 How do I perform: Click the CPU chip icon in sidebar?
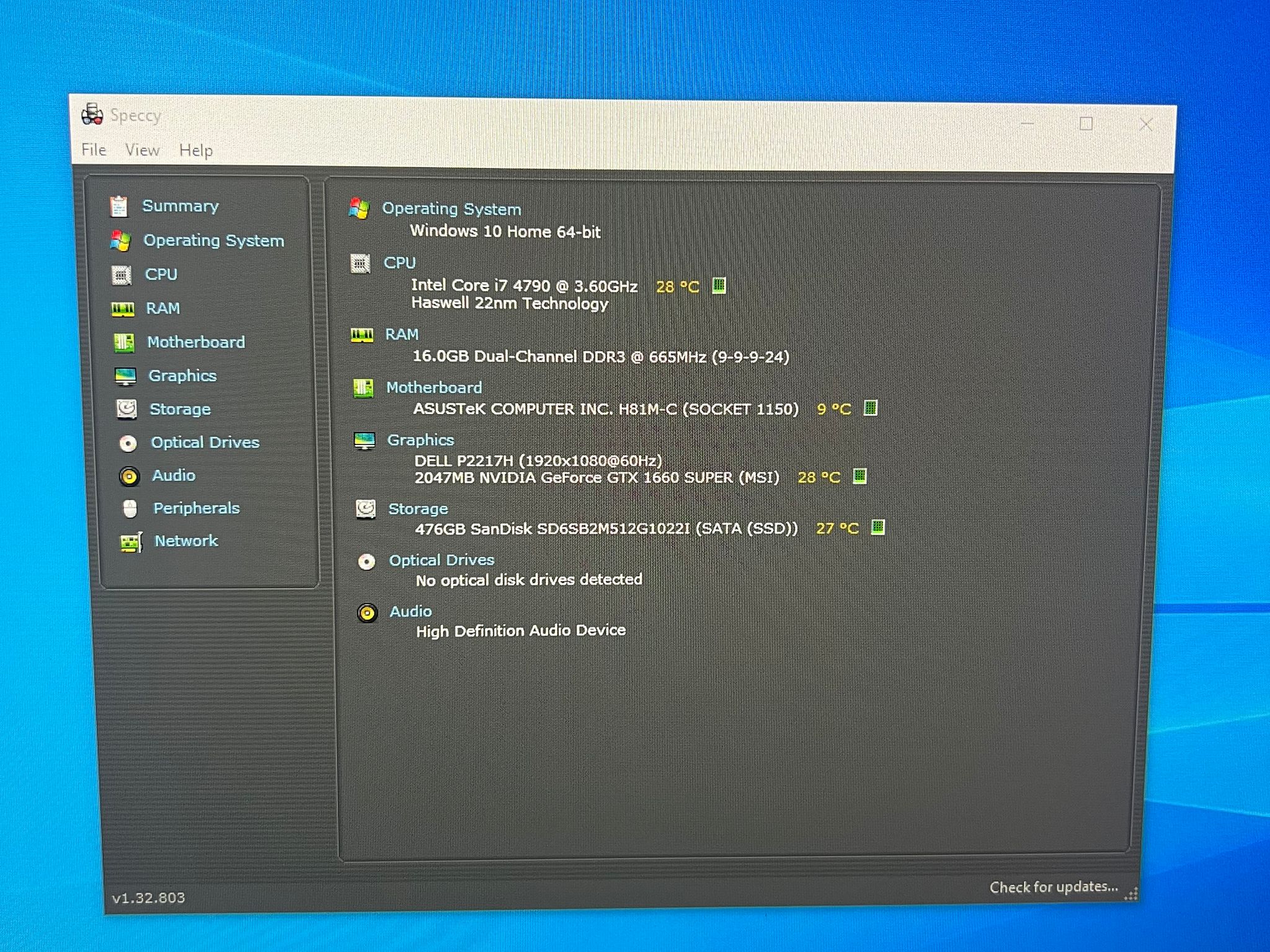[122, 275]
